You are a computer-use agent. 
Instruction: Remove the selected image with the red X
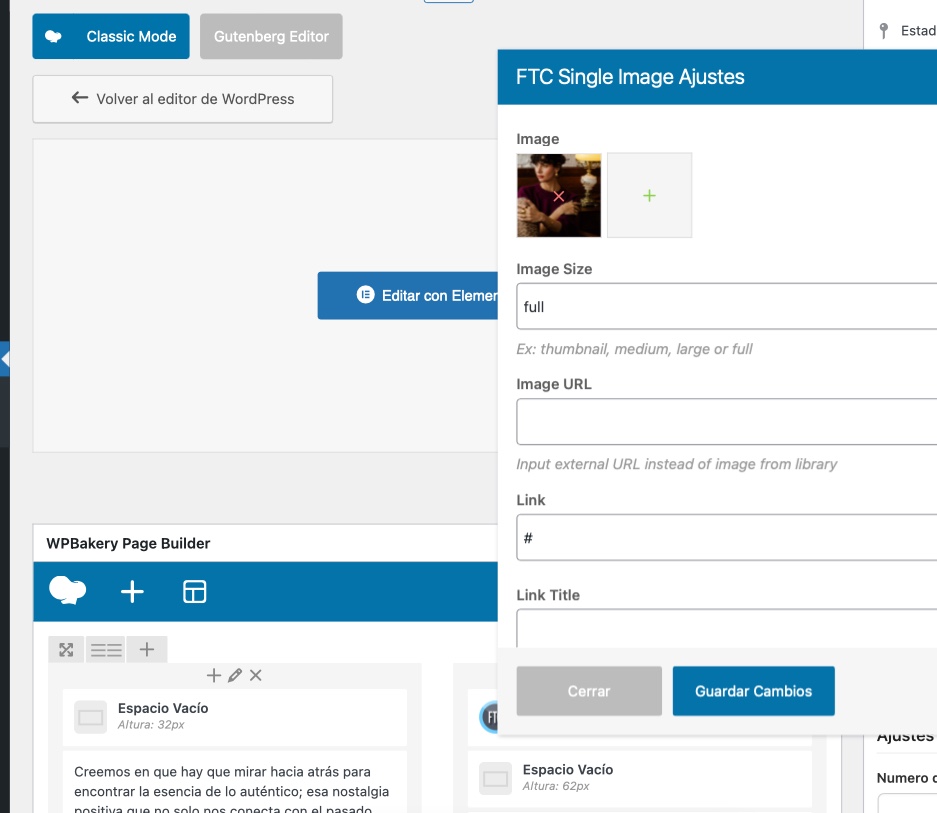click(x=559, y=197)
